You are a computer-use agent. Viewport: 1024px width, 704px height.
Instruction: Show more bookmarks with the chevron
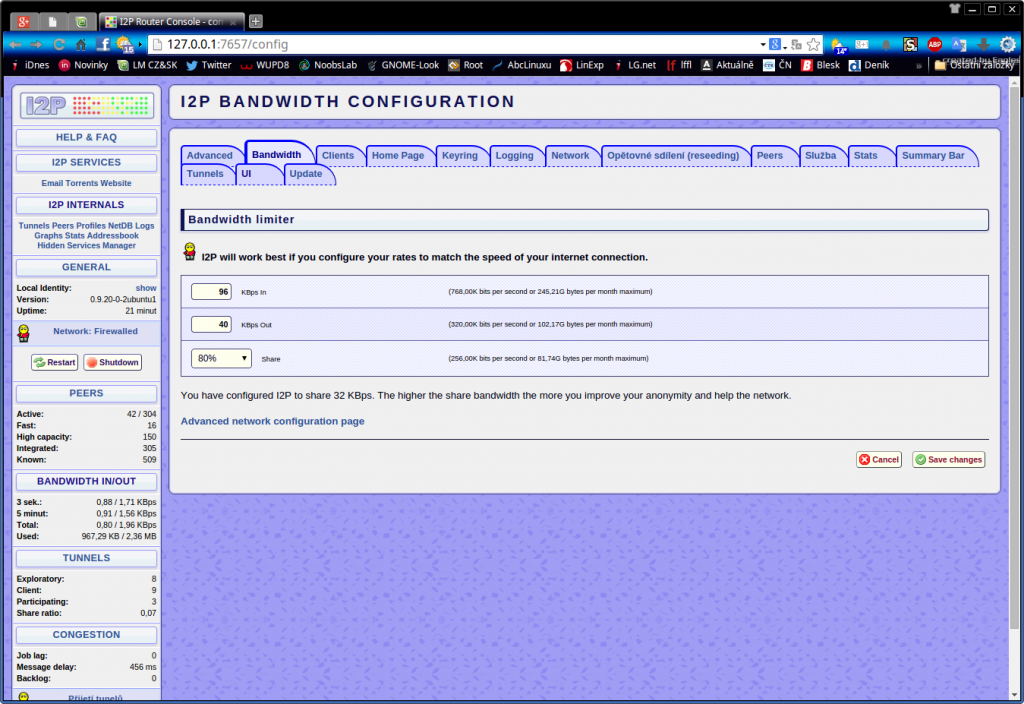point(919,65)
